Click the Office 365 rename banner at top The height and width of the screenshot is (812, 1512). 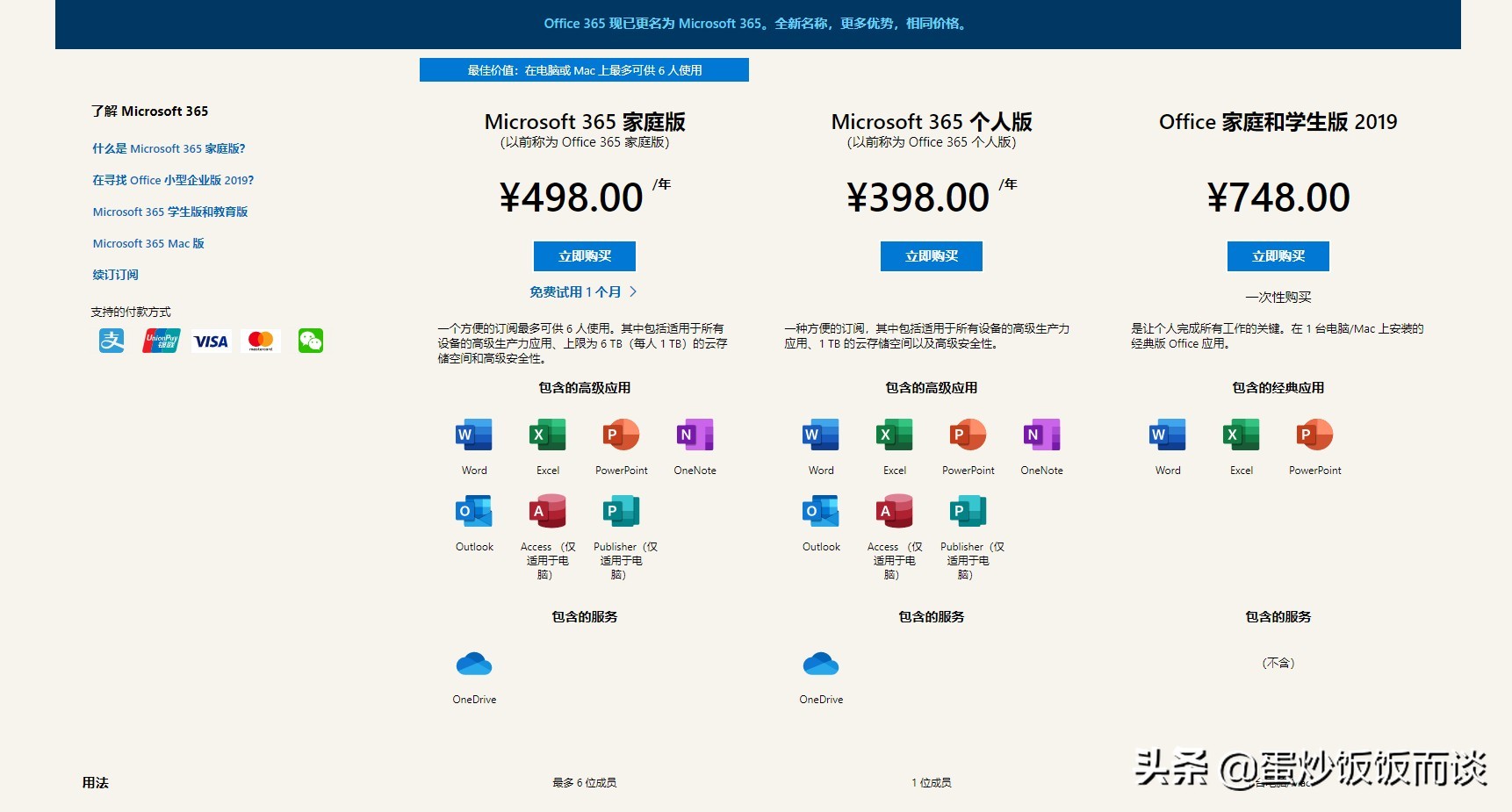point(756,24)
